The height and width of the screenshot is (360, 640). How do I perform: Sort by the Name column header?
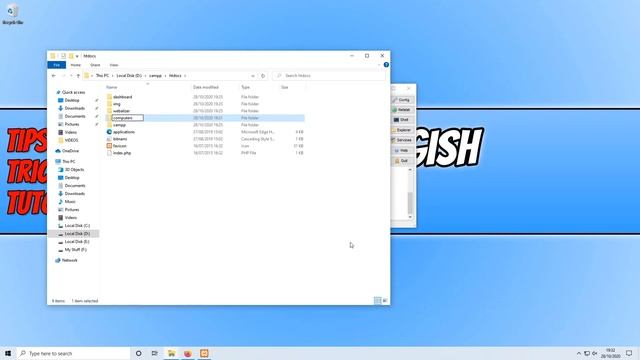click(147, 87)
